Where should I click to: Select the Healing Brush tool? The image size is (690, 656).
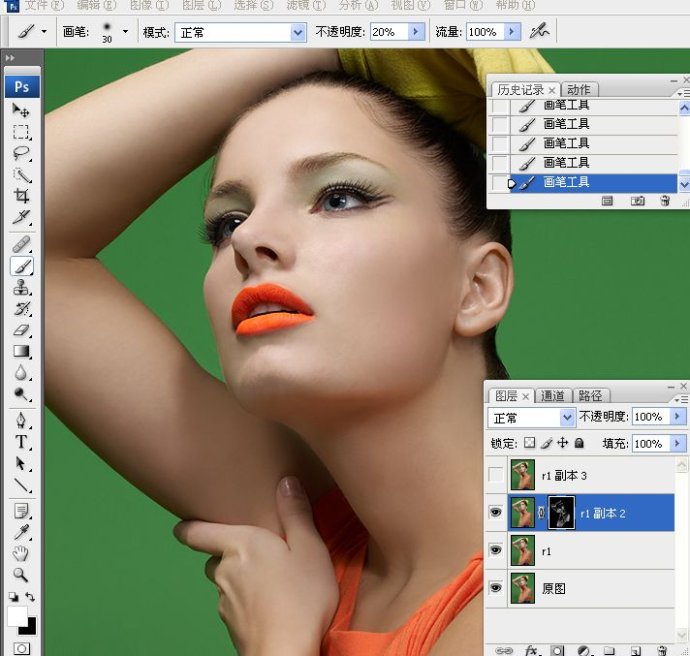point(21,244)
